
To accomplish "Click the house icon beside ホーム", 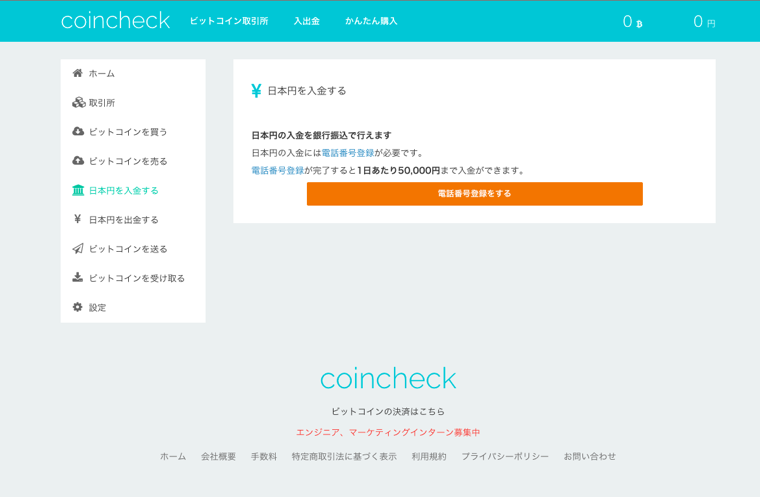I will [78, 73].
